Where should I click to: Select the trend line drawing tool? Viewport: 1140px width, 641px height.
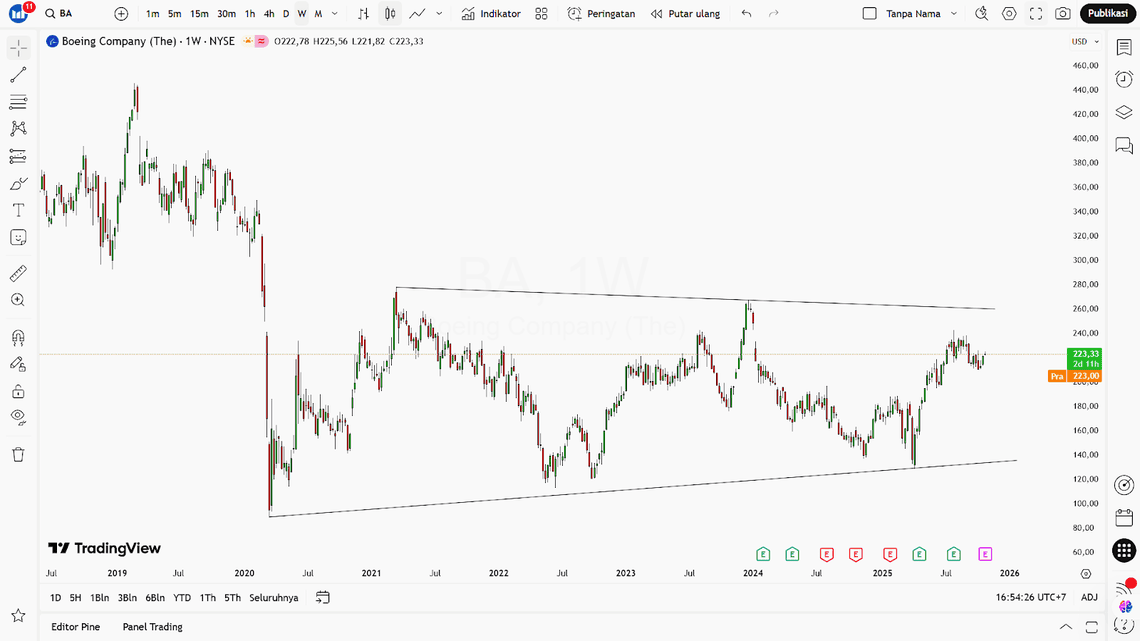click(x=18, y=76)
